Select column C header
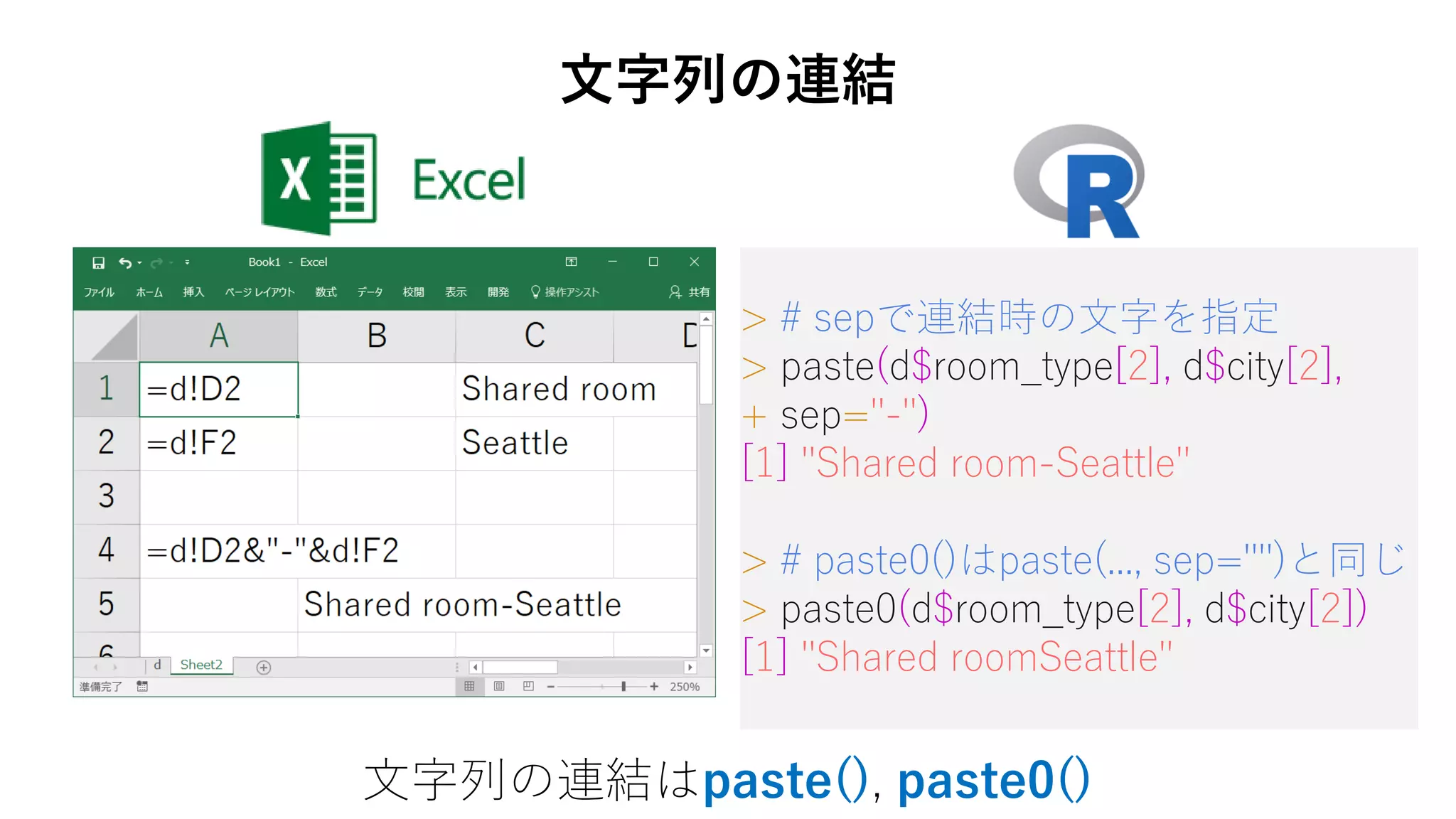1456x819 pixels. click(535, 336)
